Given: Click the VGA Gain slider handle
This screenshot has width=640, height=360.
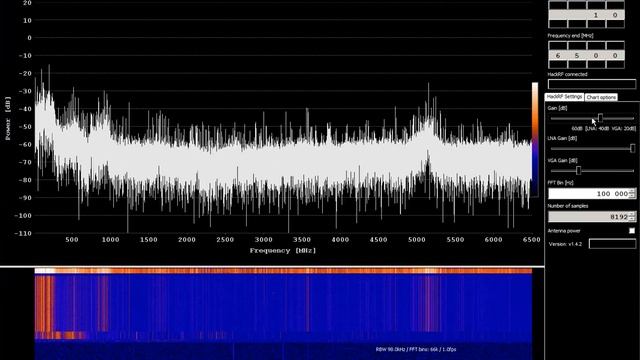Looking at the screenshot, I should coord(578,170).
